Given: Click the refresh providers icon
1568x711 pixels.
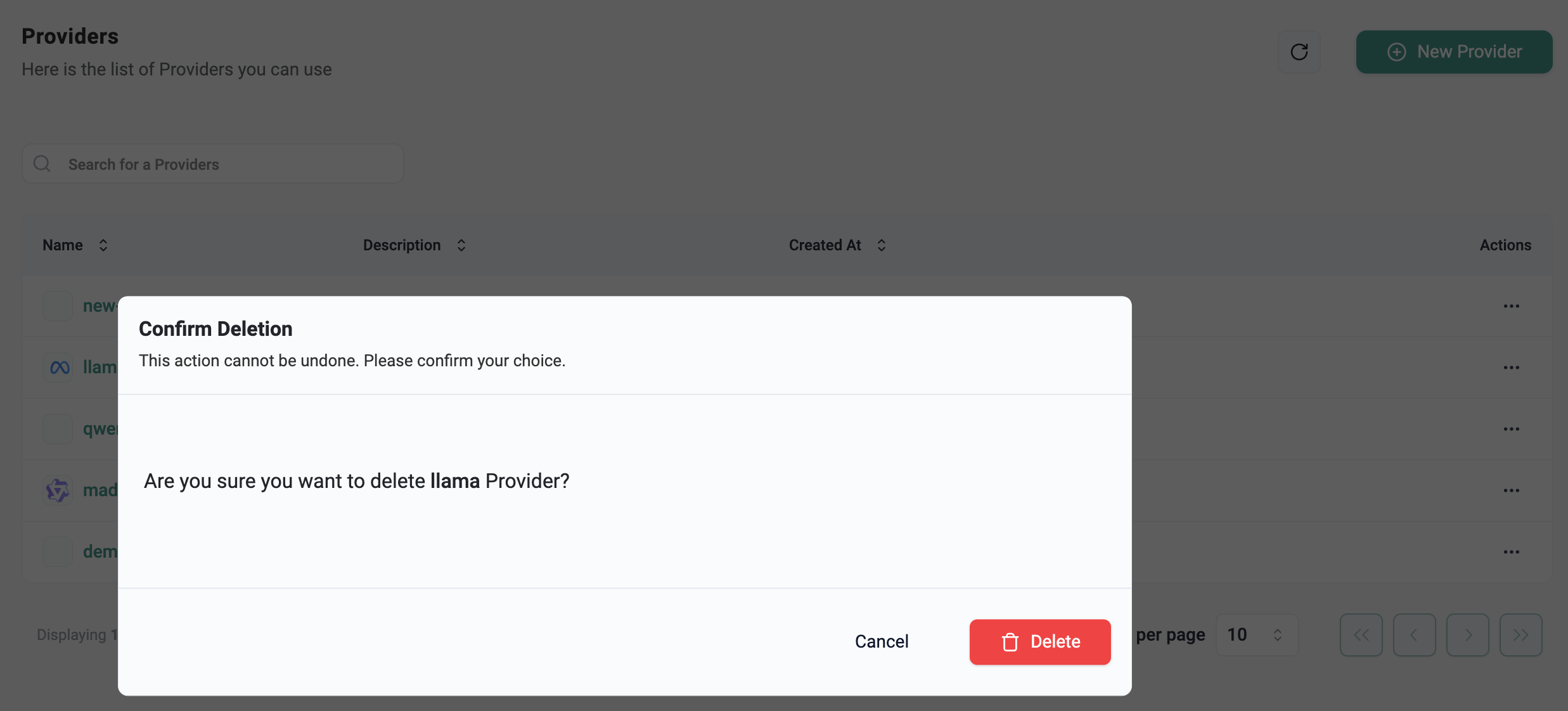Looking at the screenshot, I should click(x=1299, y=52).
